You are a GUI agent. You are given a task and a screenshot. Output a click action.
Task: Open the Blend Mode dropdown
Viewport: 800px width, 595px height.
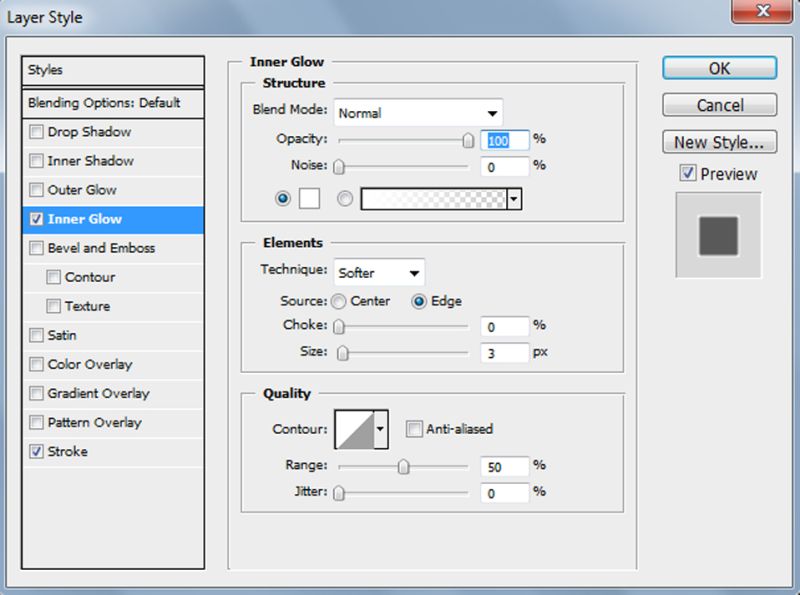coord(418,113)
